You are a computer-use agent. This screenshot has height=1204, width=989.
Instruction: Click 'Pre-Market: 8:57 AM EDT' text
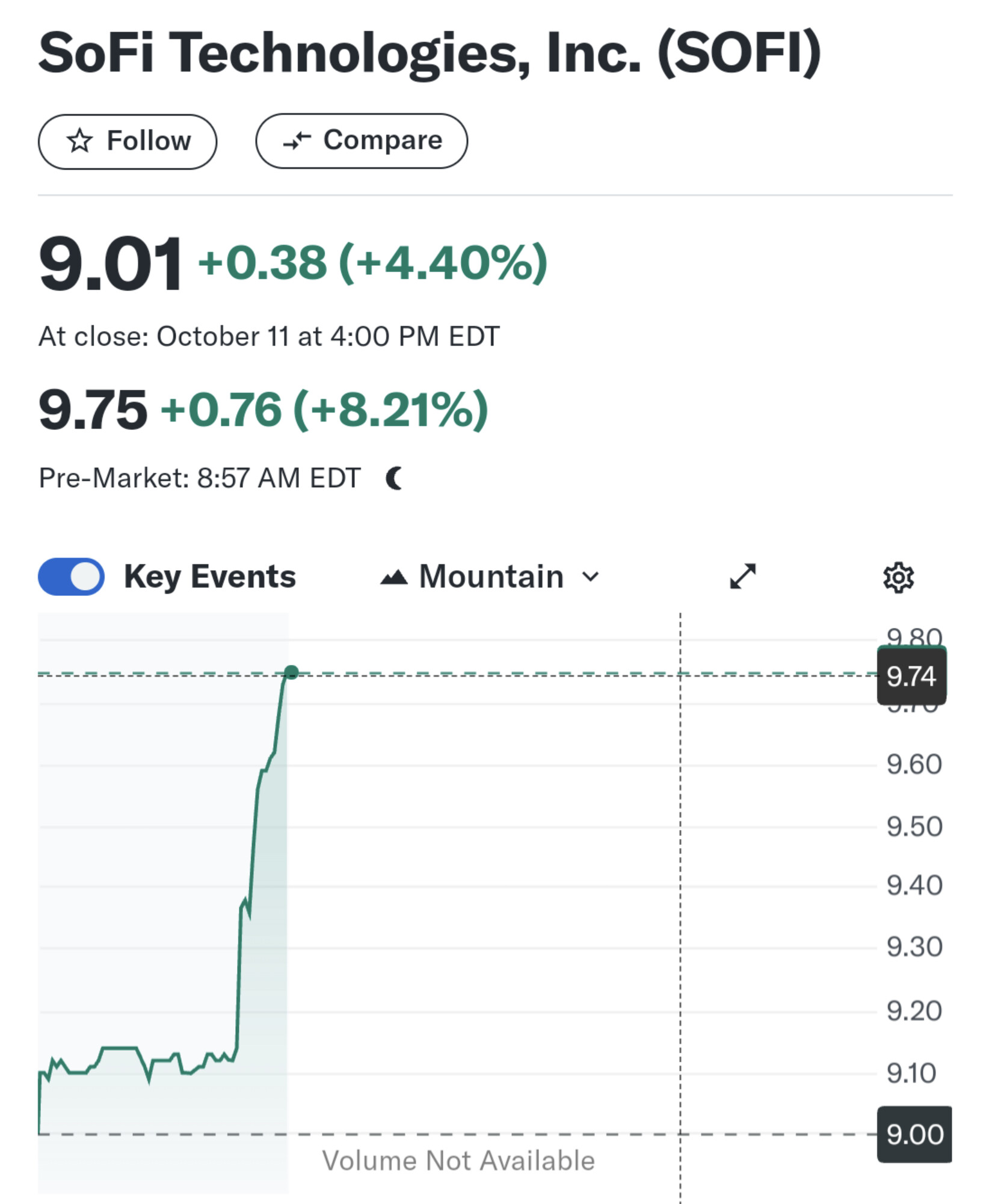[200, 479]
